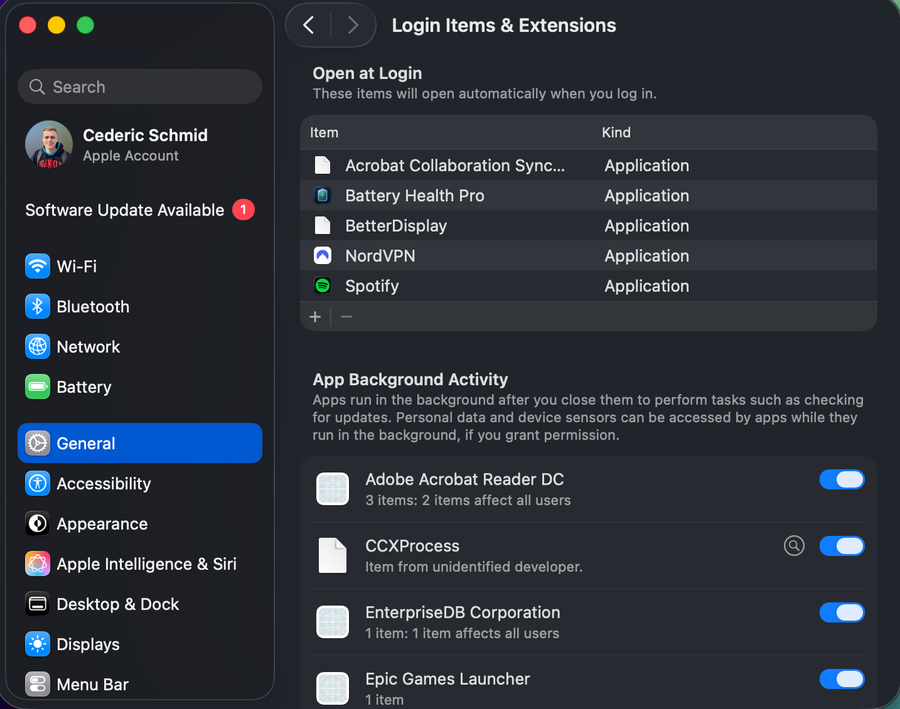Toggle Epic Games Launcher background activity
Screen dimensions: 900x709
[842, 679]
